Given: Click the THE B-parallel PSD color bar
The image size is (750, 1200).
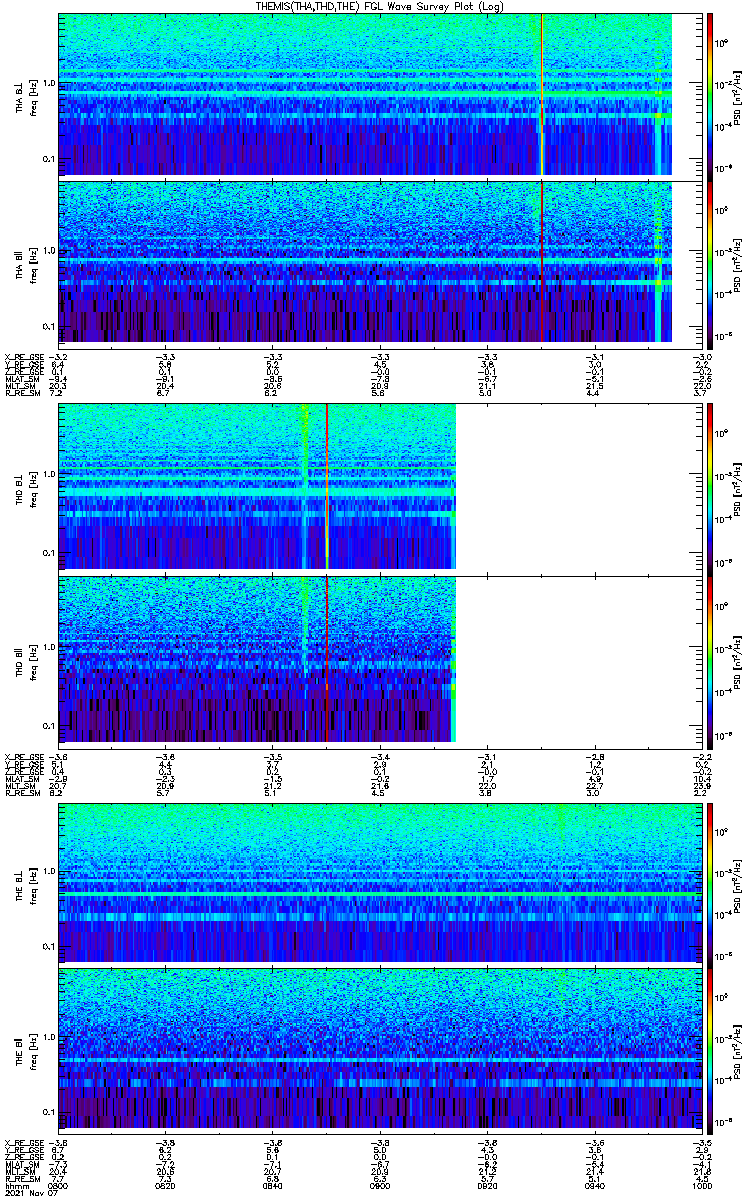Looking at the screenshot, I should point(710,1052).
